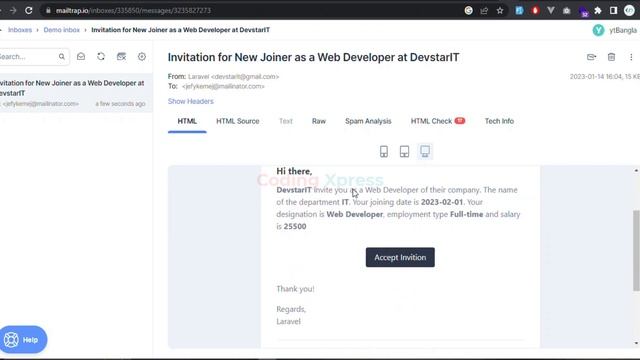Open the Extensions puzzle icon
This screenshot has height=360, width=640.
tap(598, 11)
